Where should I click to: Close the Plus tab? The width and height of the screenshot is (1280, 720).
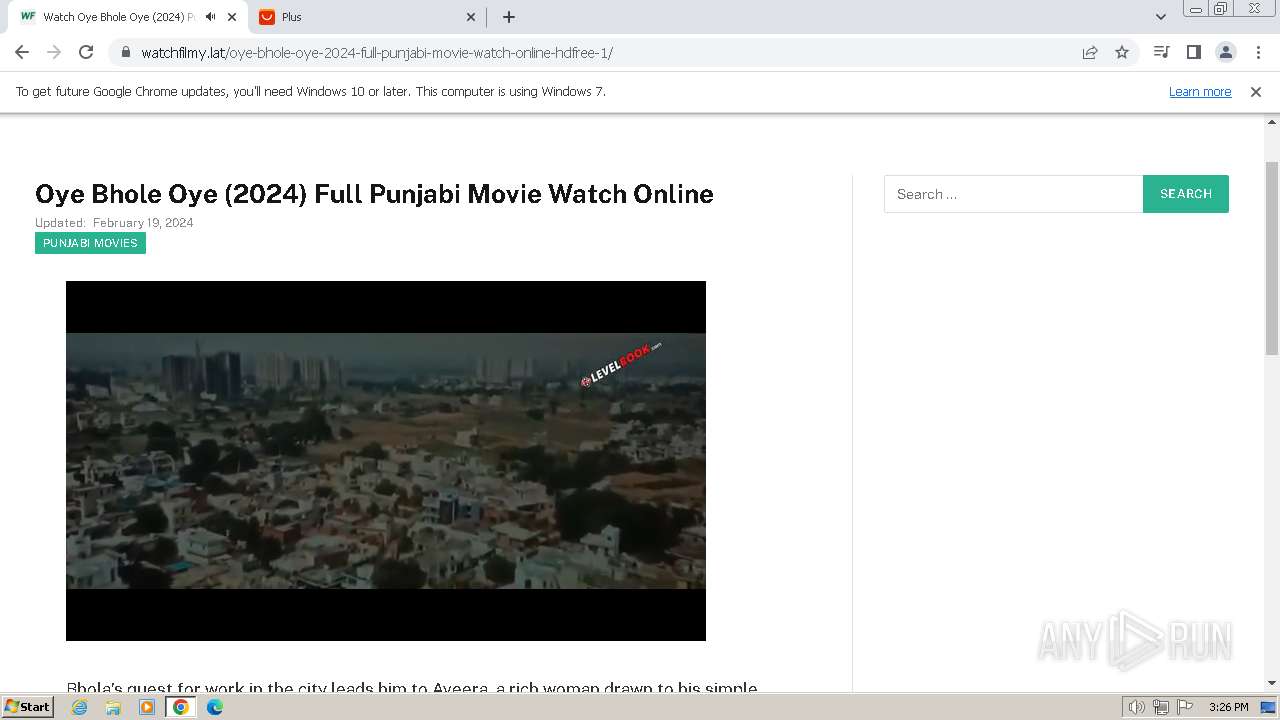(x=472, y=17)
